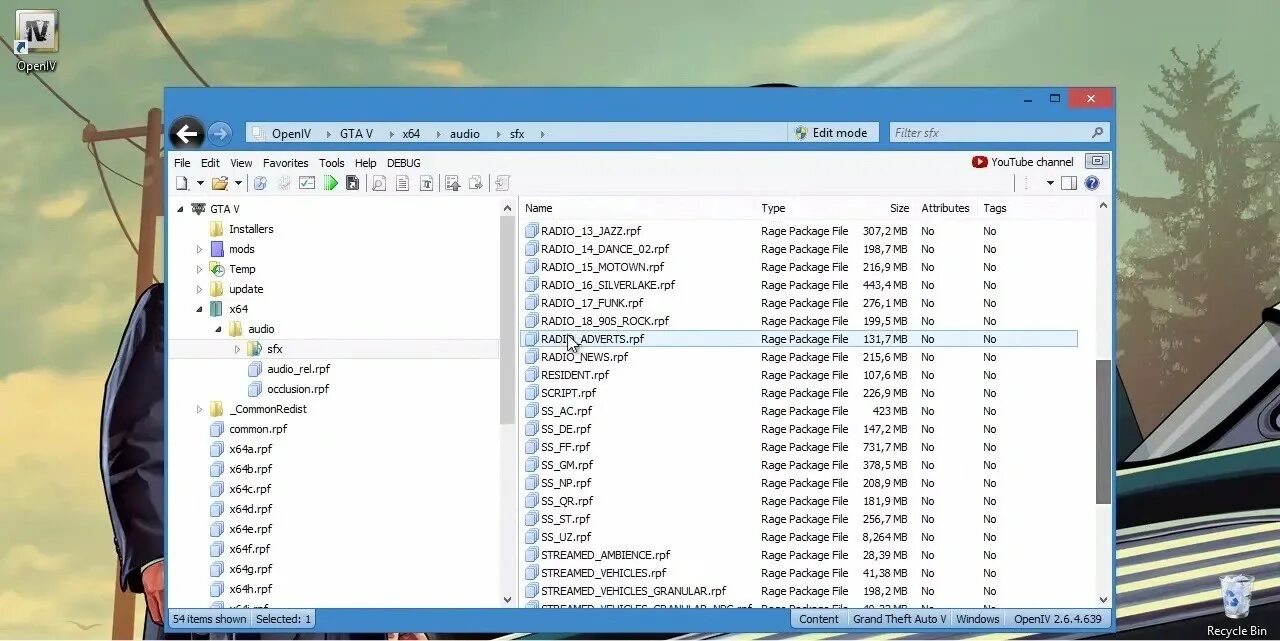Click the Open folder toolbar icon

pyautogui.click(x=220, y=183)
